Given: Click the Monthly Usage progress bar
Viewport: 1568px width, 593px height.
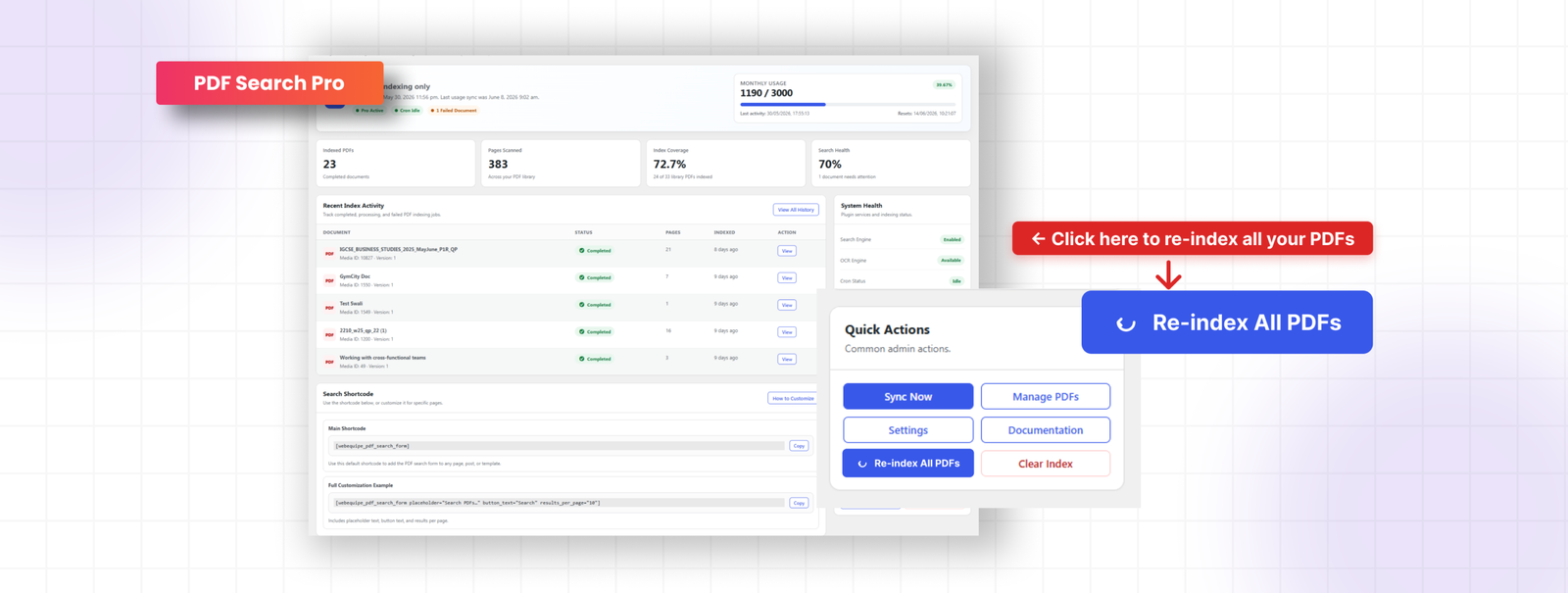Looking at the screenshot, I should click(848, 104).
